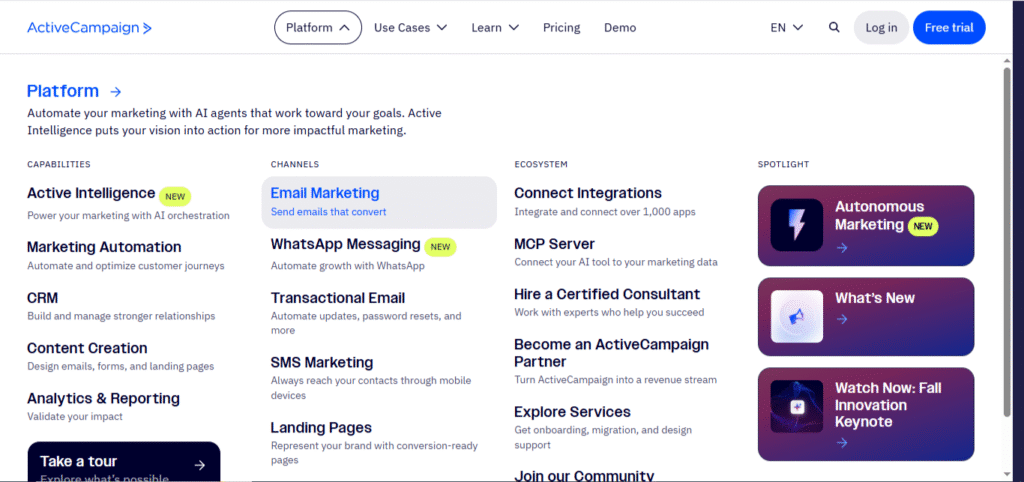Collapse the Platform dropdown menu
Viewport: 1024px width, 482px height.
[317, 27]
